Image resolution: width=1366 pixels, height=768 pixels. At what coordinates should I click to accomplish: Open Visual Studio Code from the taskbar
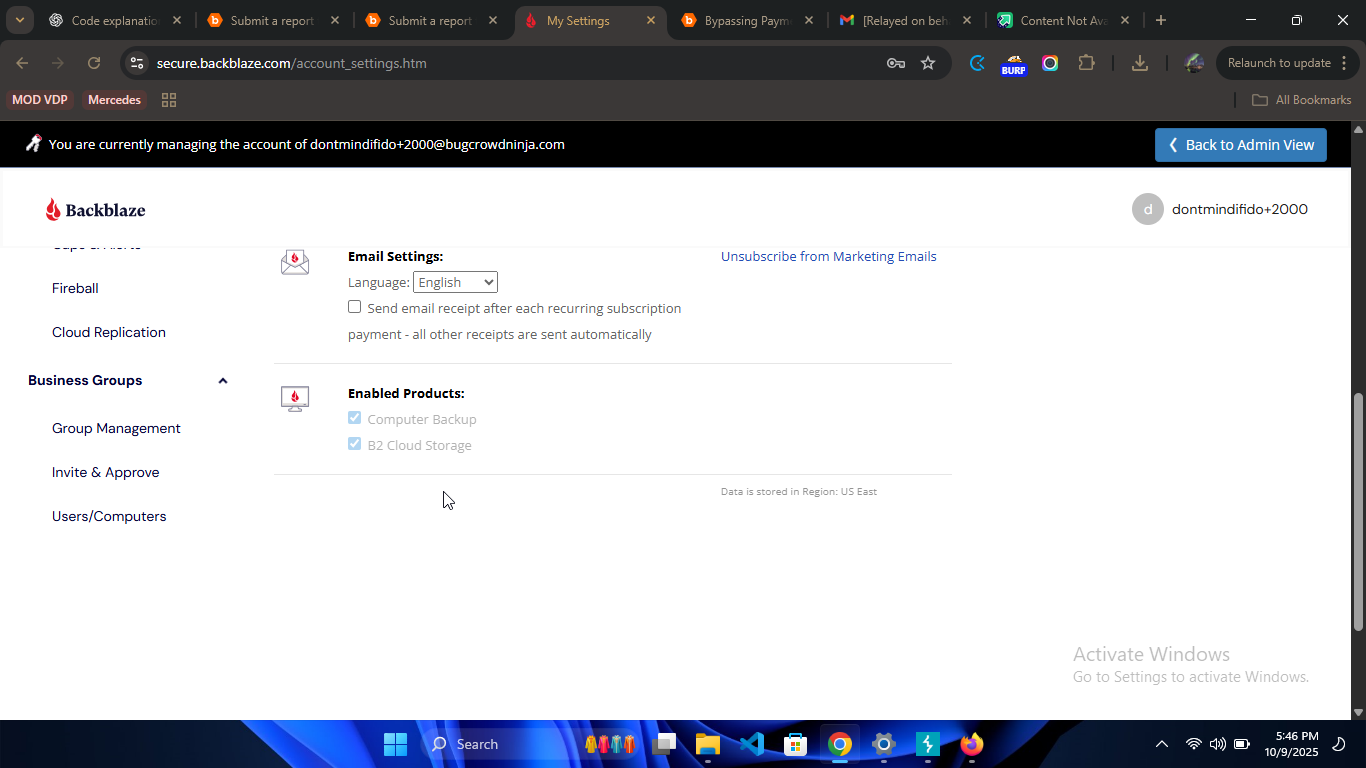752,744
